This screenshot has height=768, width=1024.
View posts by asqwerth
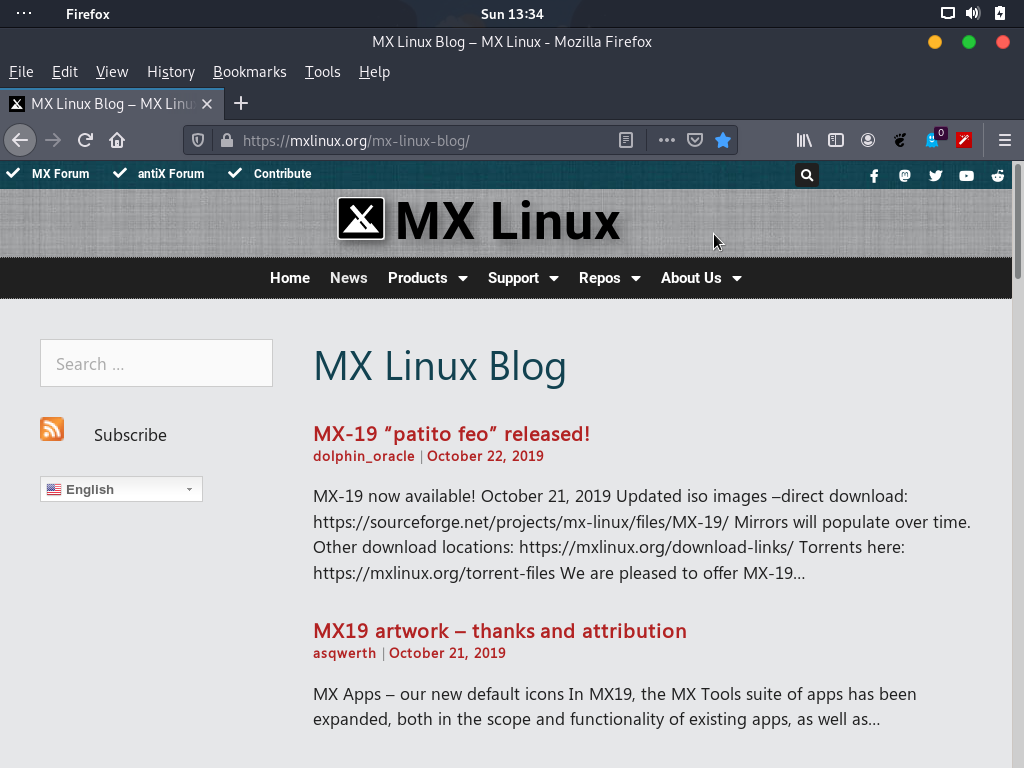(344, 653)
